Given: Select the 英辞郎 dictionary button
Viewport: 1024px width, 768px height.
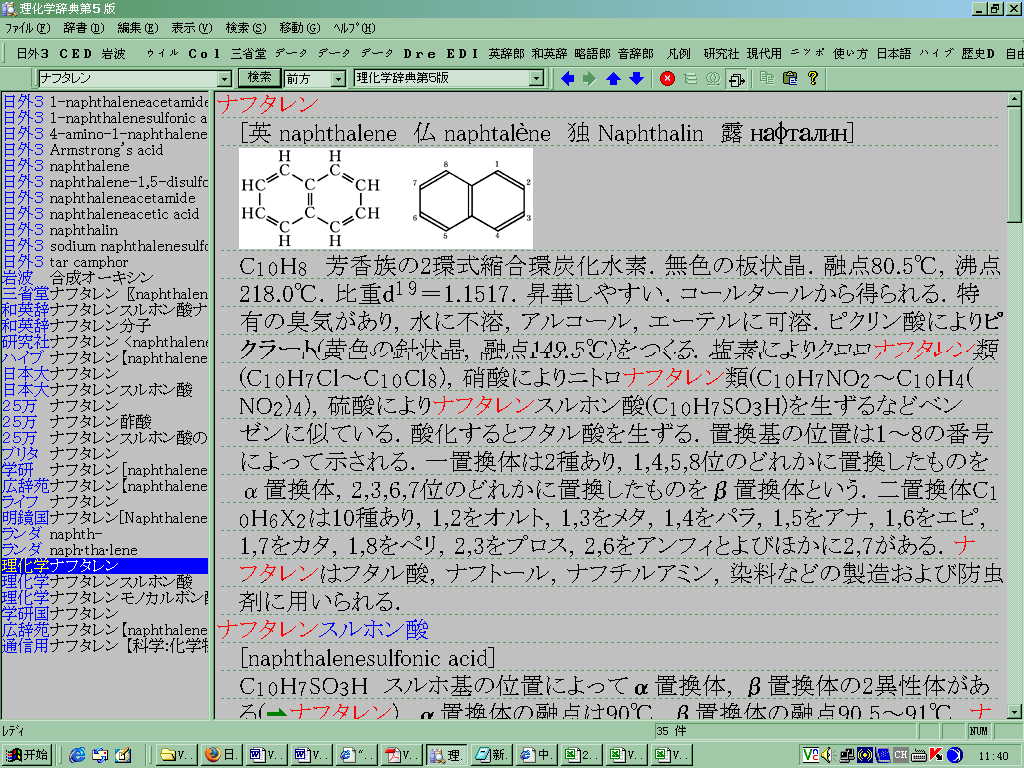Looking at the screenshot, I should pyautogui.click(x=506, y=54).
